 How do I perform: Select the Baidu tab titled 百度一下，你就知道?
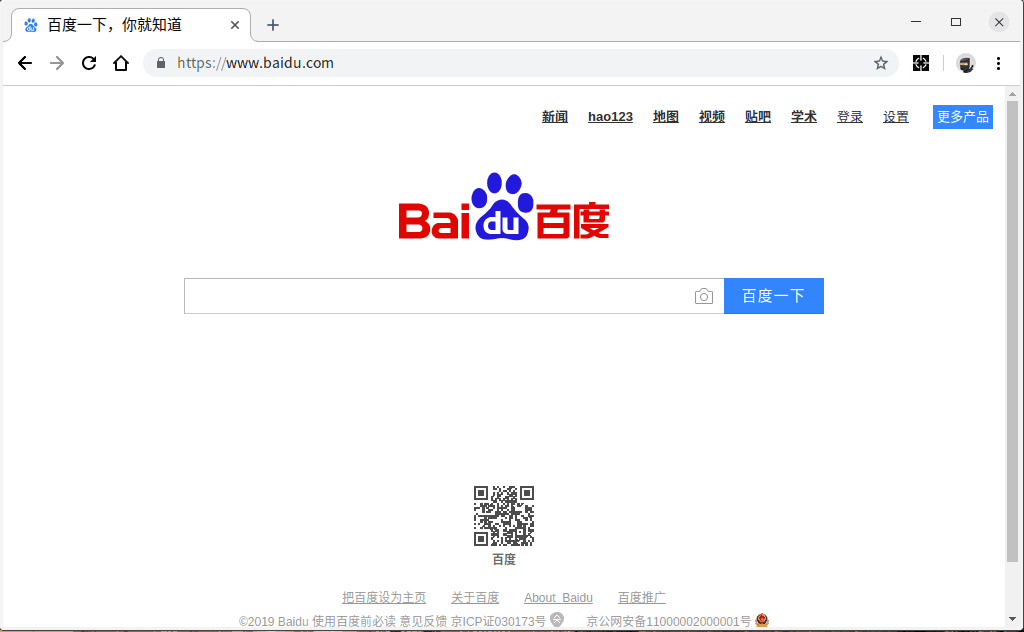pos(131,25)
